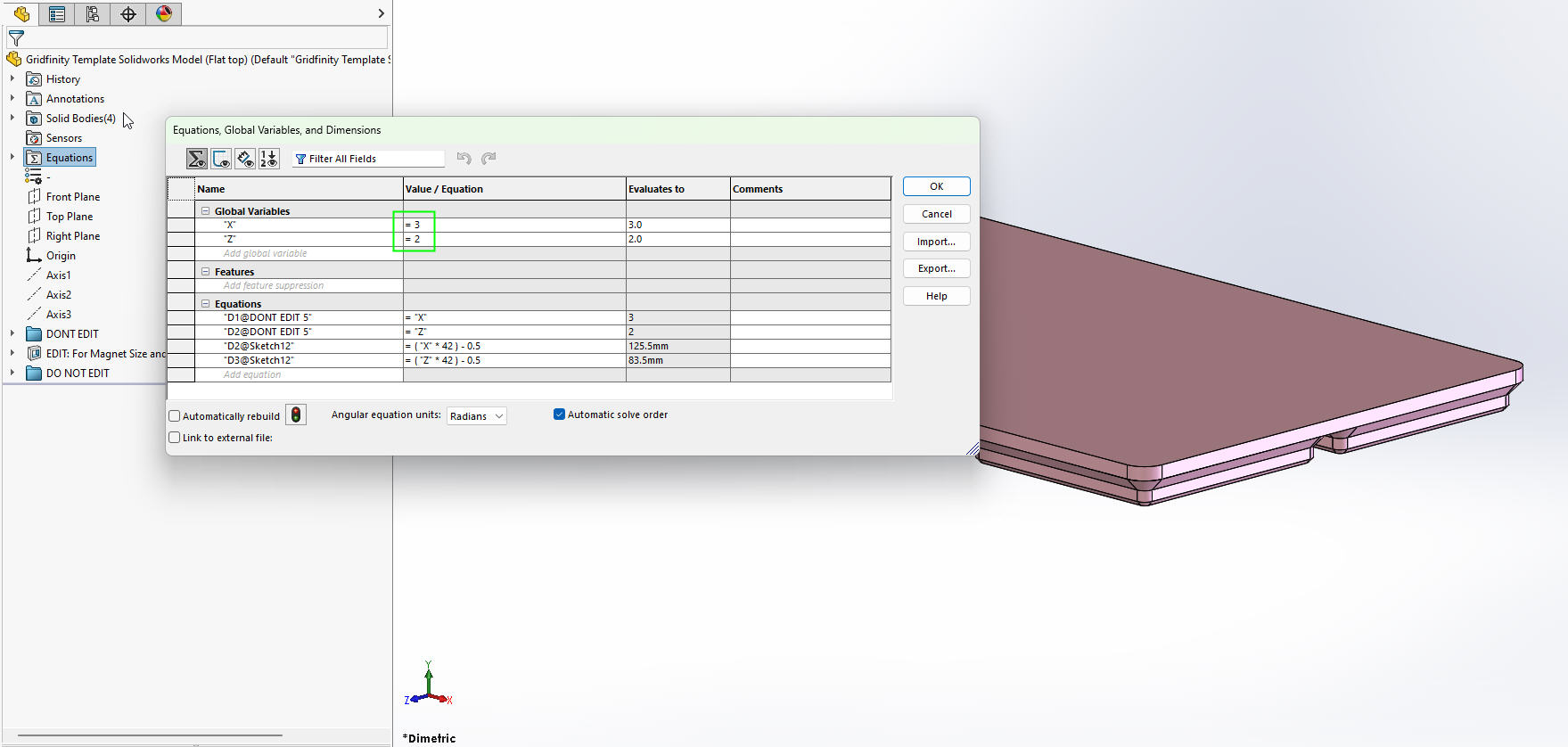The image size is (1568, 747).
Task: Select the Top Plane icon
Action: (x=34, y=217)
